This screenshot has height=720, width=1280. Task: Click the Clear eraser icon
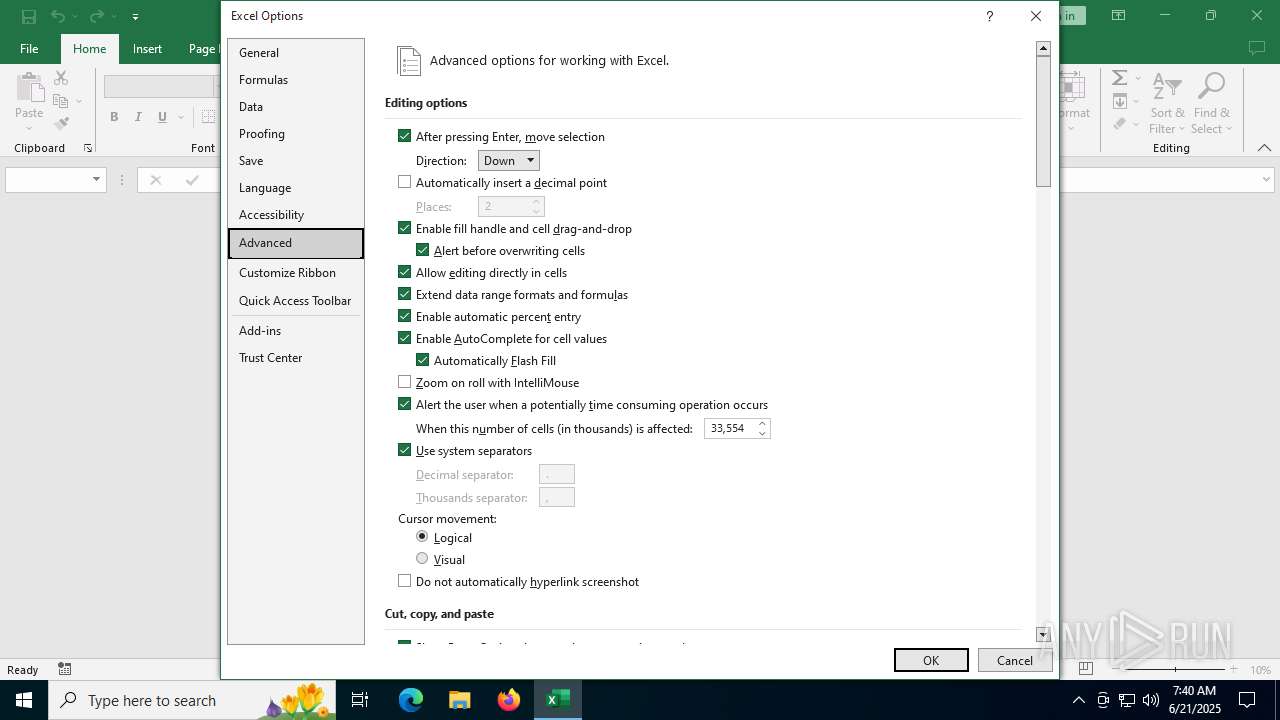tap(1120, 124)
